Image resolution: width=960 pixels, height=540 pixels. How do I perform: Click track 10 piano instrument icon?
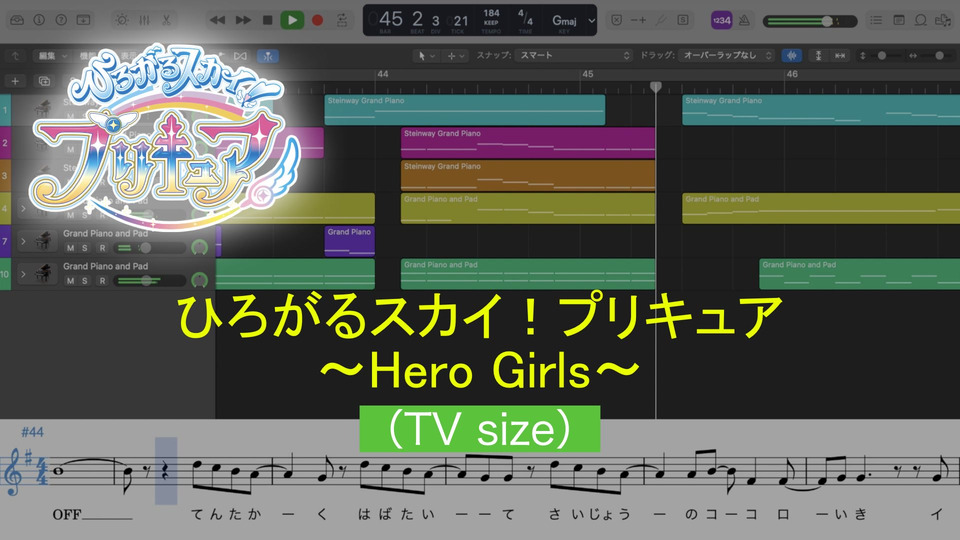pyautogui.click(x=43, y=274)
